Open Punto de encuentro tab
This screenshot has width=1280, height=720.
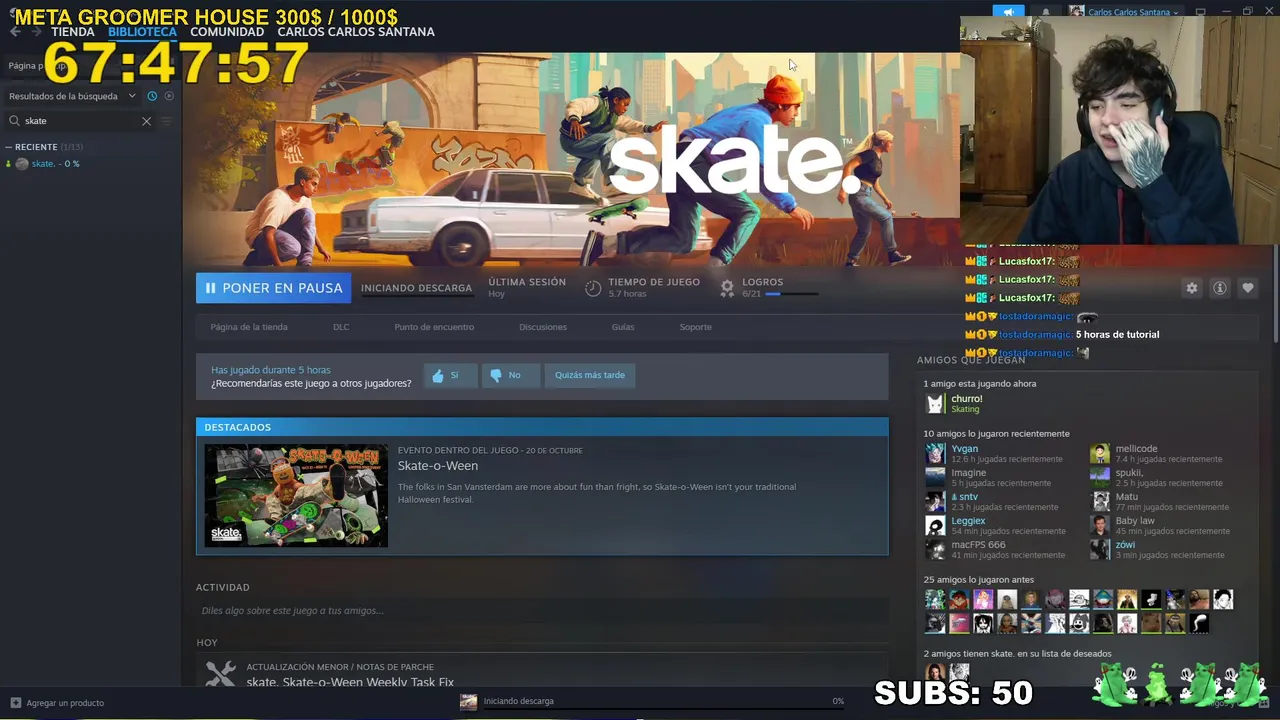(434, 327)
